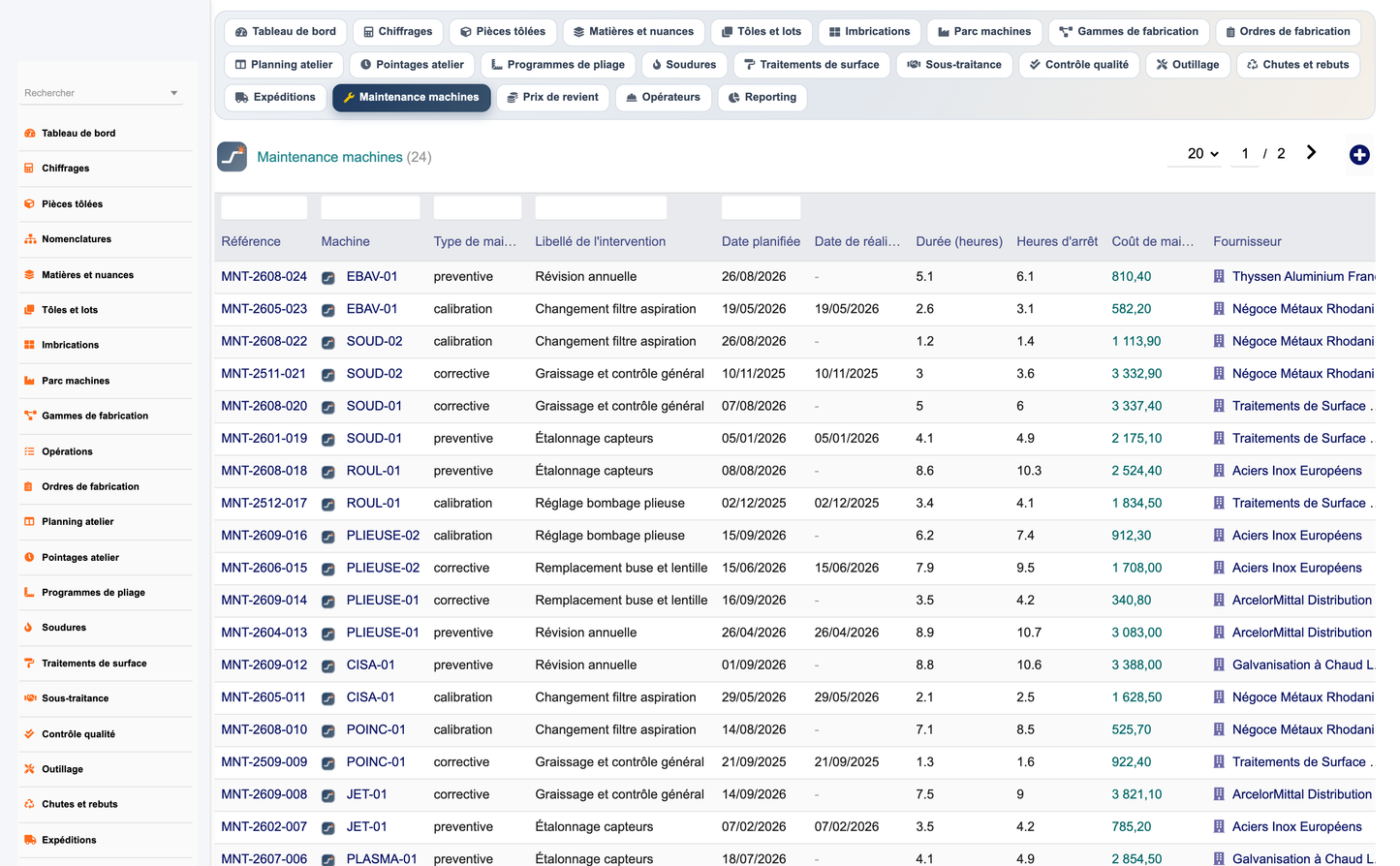This screenshot has height=866, width=1400.
Task: Click 'Réglage bombage plieuse' in MNT-2512-017 row
Action: point(609,503)
